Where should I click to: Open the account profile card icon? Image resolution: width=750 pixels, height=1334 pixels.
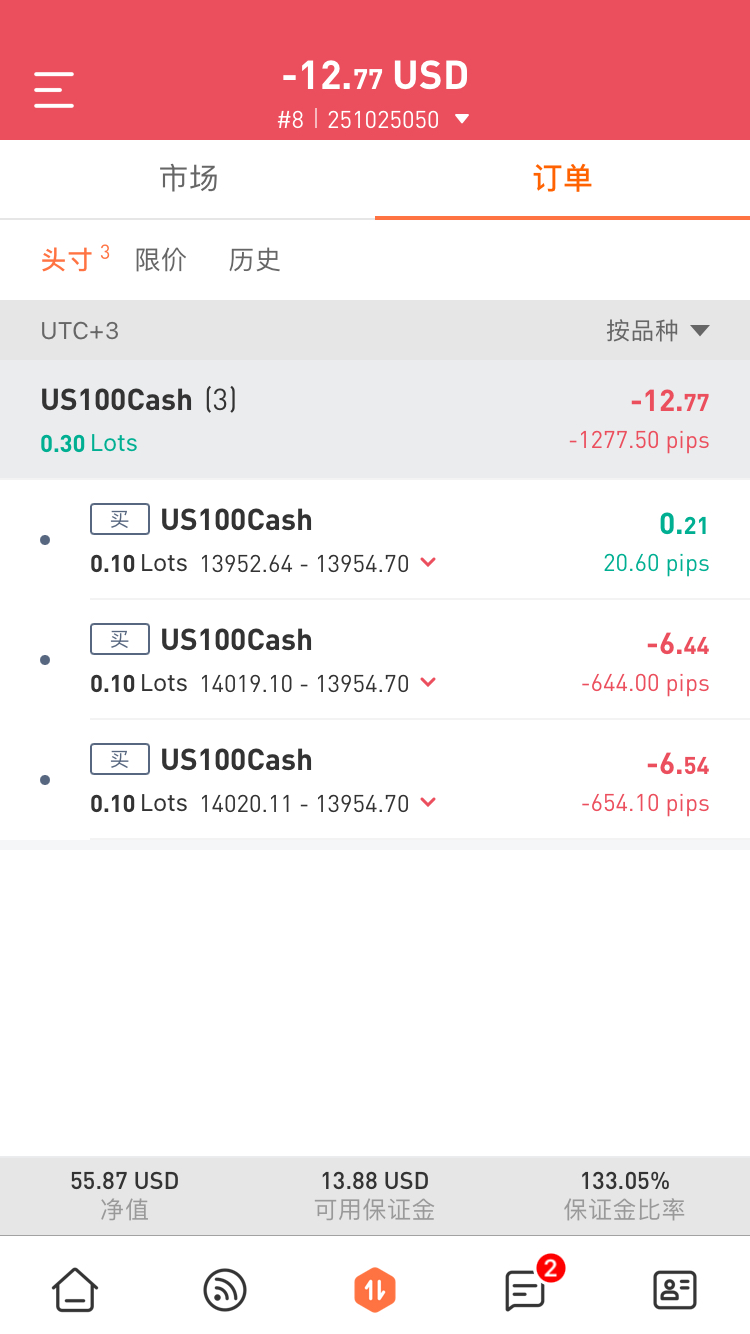point(675,1290)
